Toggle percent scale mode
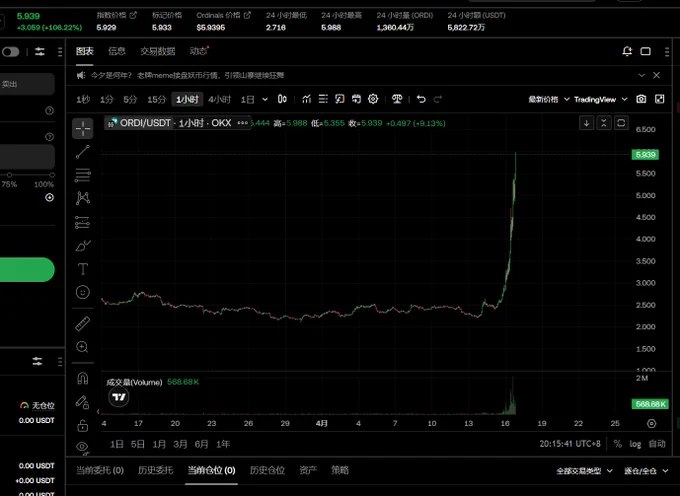This screenshot has height=496, width=680. (x=618, y=444)
